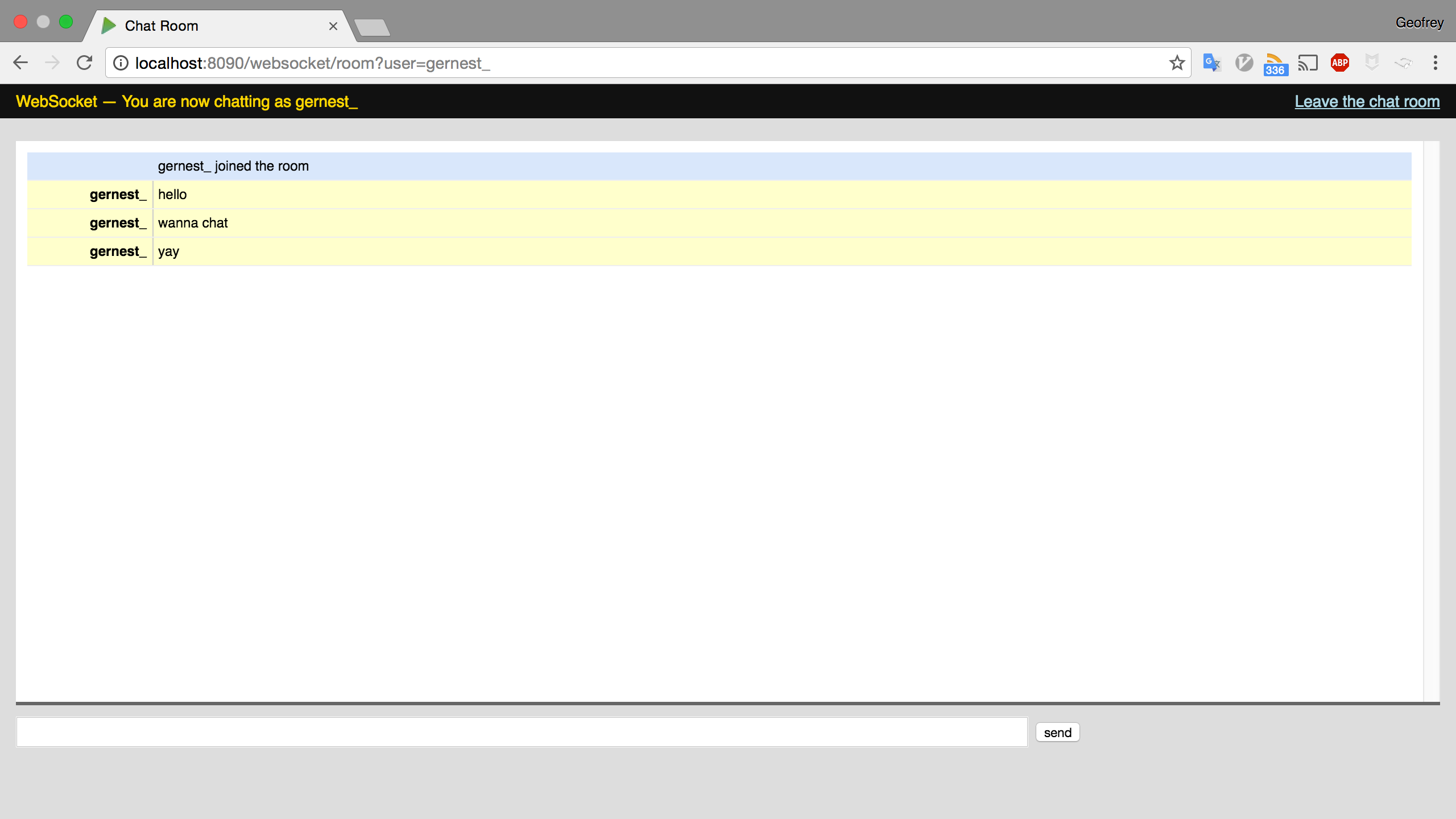The height and width of the screenshot is (819, 1456).
Task: Click the site info icon in address bar
Action: [121, 63]
